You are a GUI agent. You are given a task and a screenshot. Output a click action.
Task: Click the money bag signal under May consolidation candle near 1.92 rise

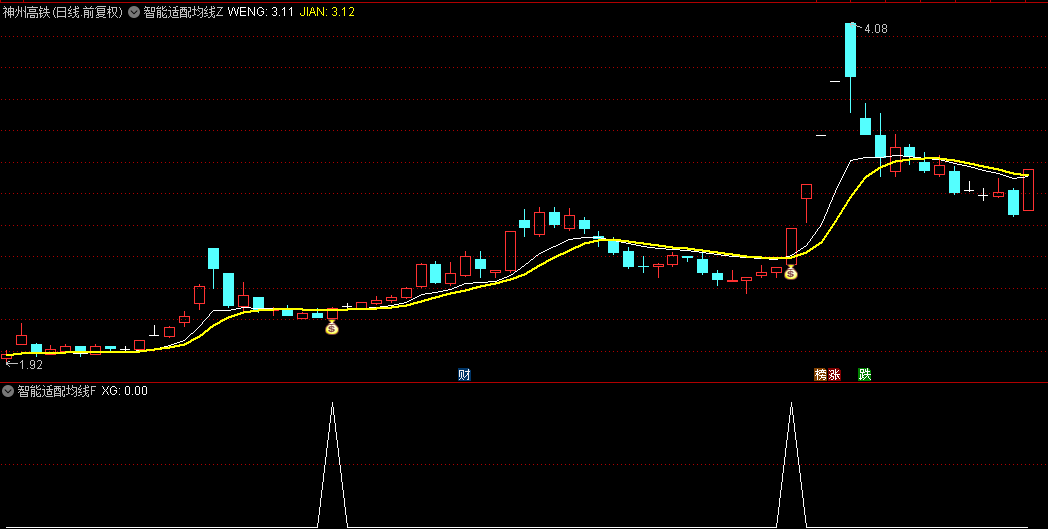tap(332, 328)
